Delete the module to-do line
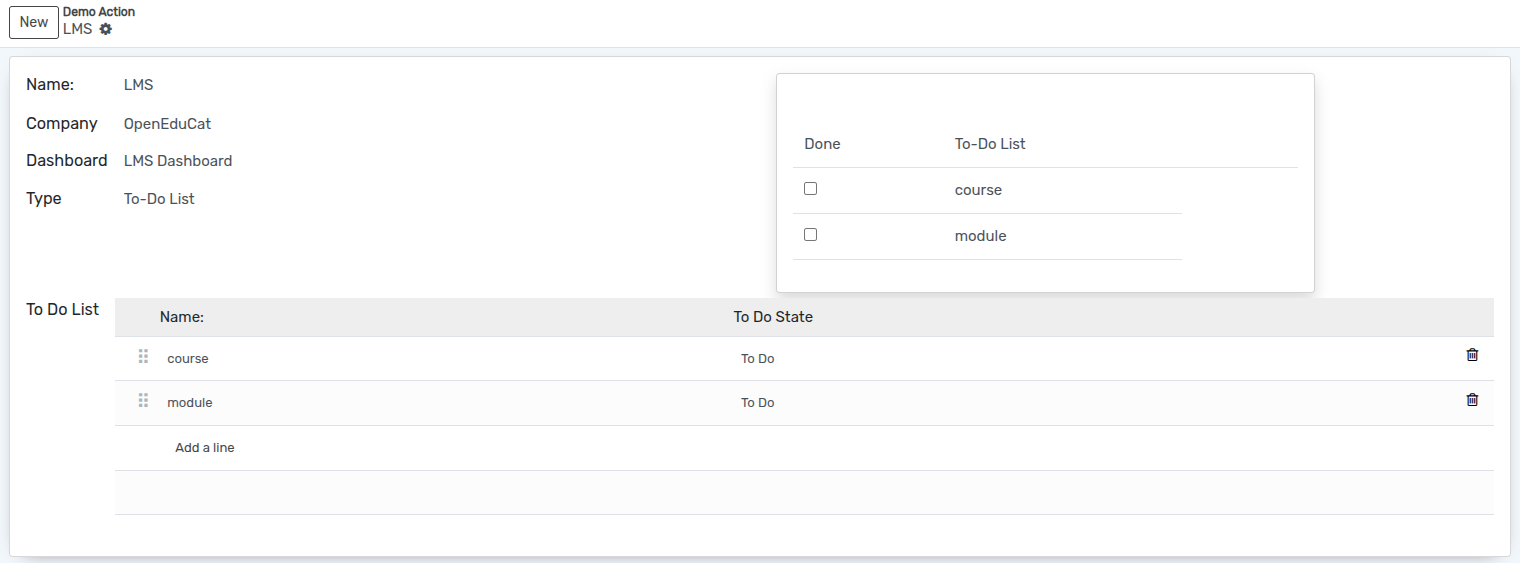 click(x=1472, y=400)
